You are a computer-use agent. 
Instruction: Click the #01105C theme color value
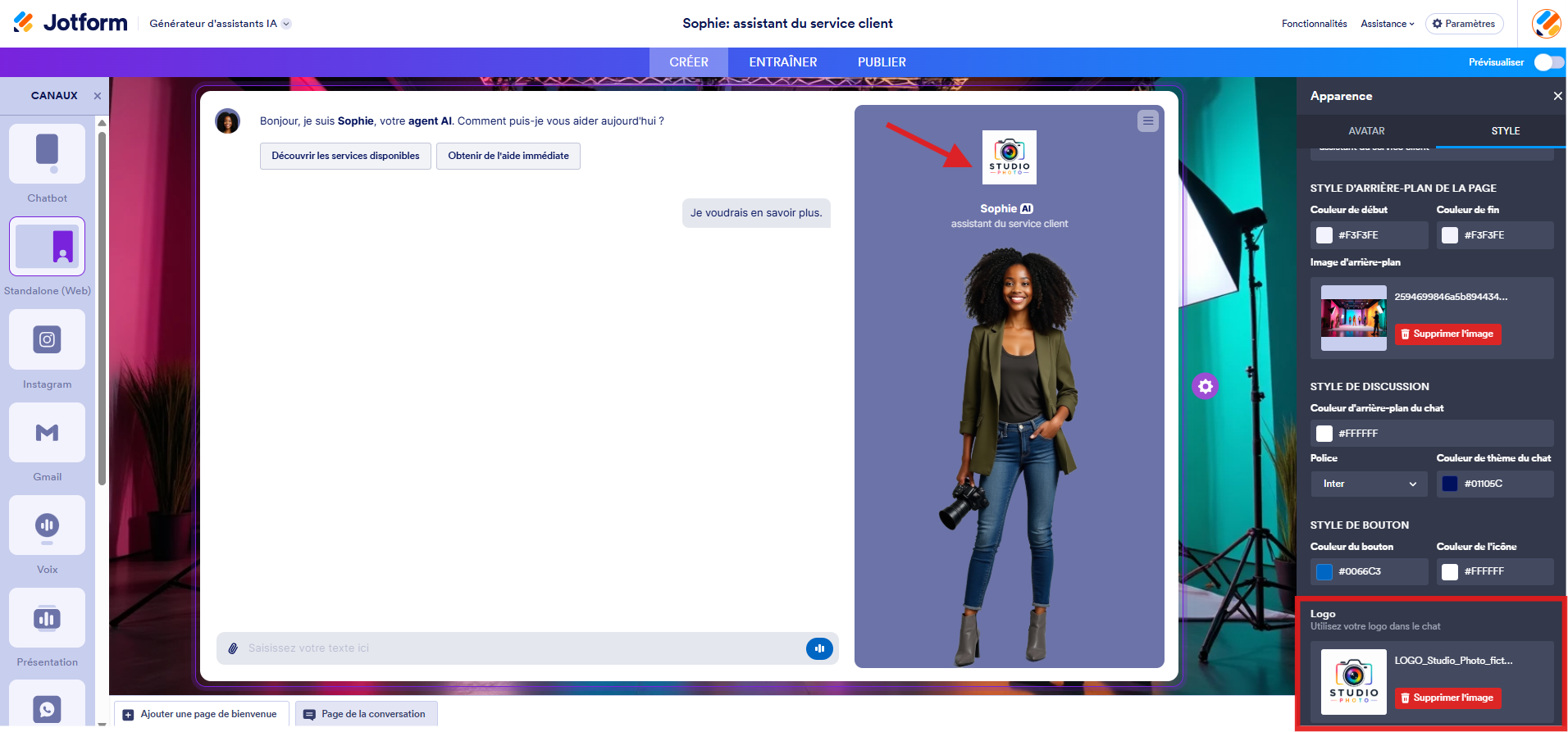click(x=1484, y=484)
